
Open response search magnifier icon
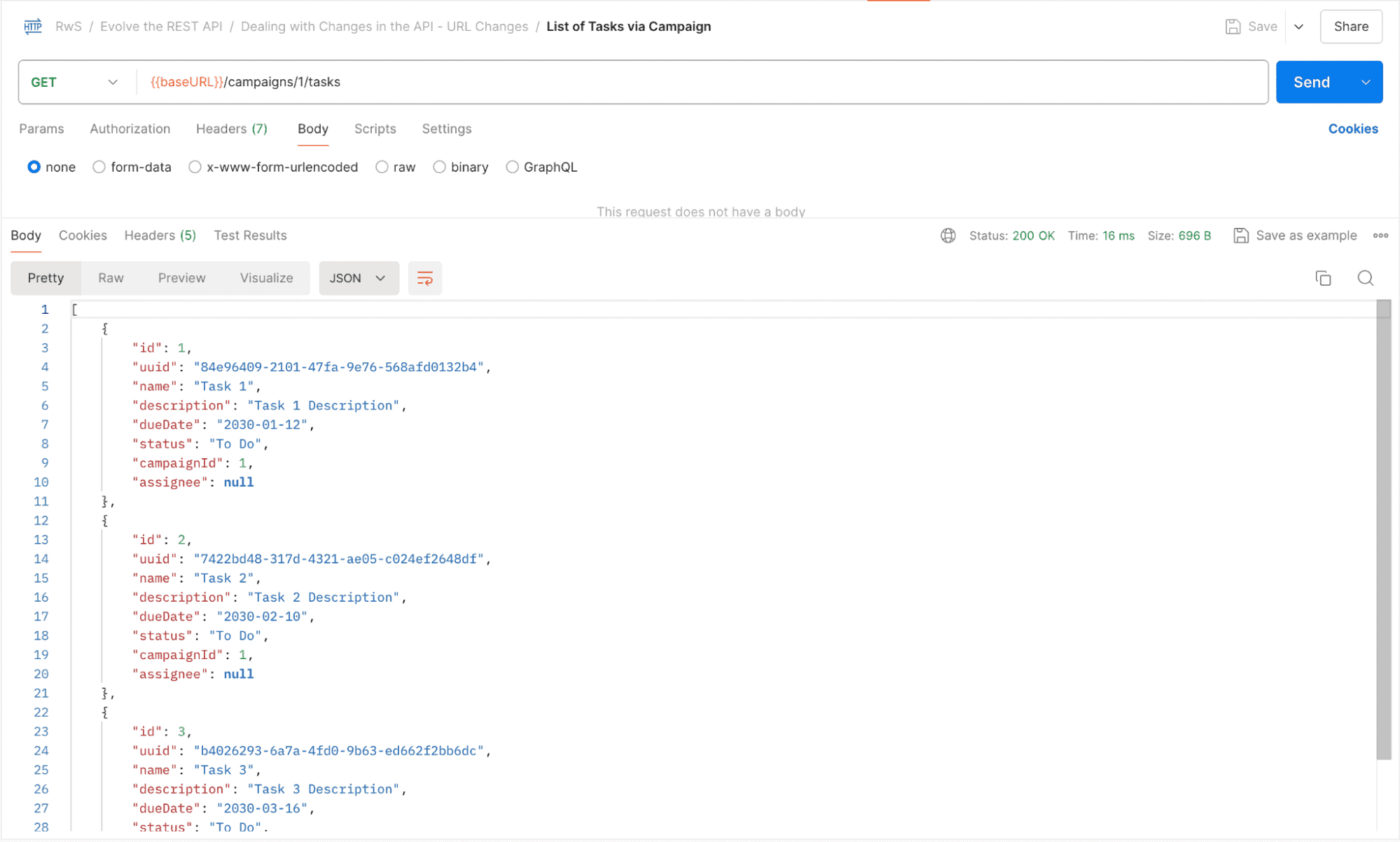pos(1365,278)
